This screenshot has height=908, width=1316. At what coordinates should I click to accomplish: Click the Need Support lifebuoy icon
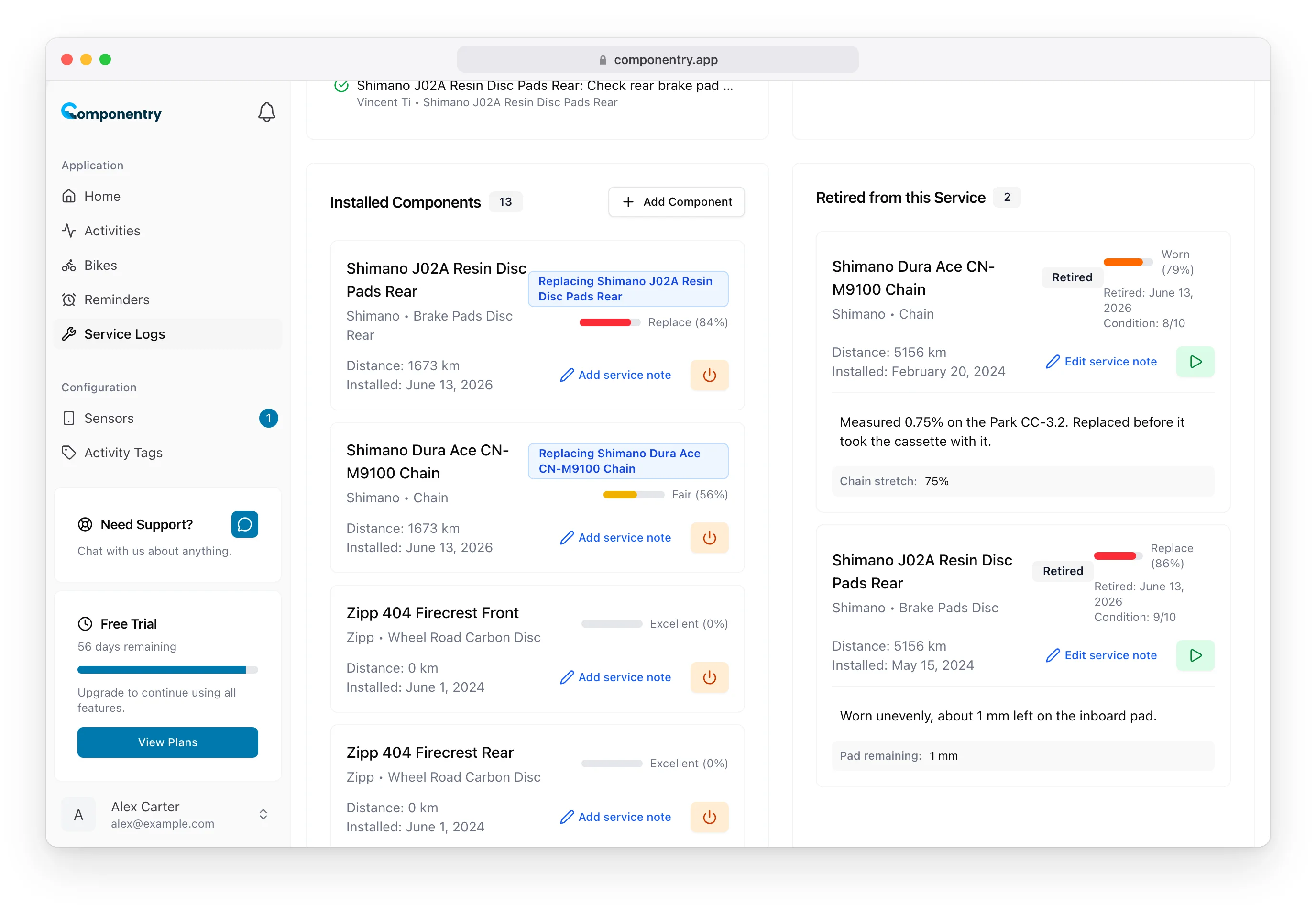[85, 524]
